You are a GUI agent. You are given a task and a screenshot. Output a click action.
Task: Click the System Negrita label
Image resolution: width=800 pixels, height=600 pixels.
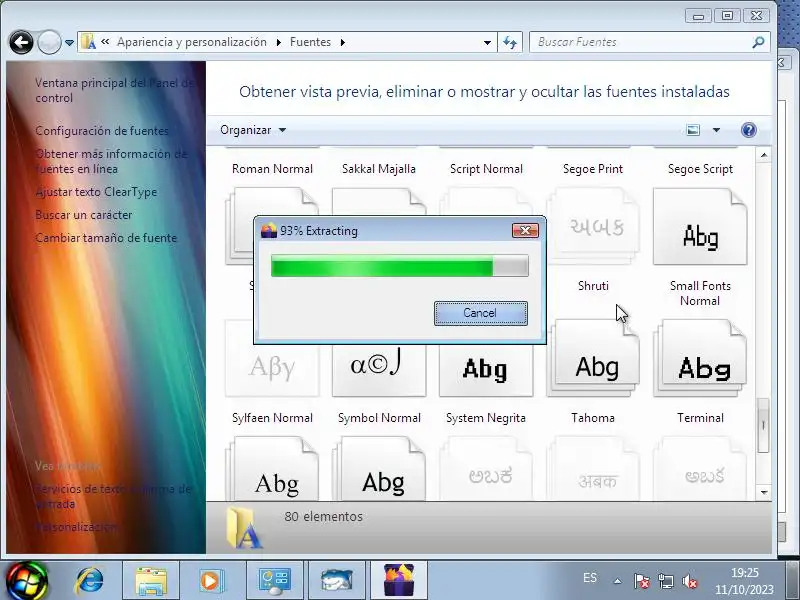(x=486, y=418)
